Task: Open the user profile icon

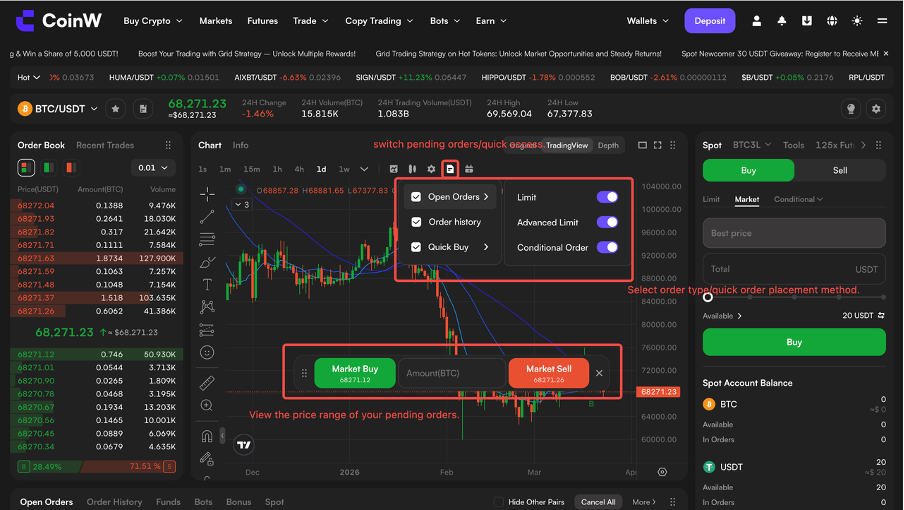Action: (756, 21)
